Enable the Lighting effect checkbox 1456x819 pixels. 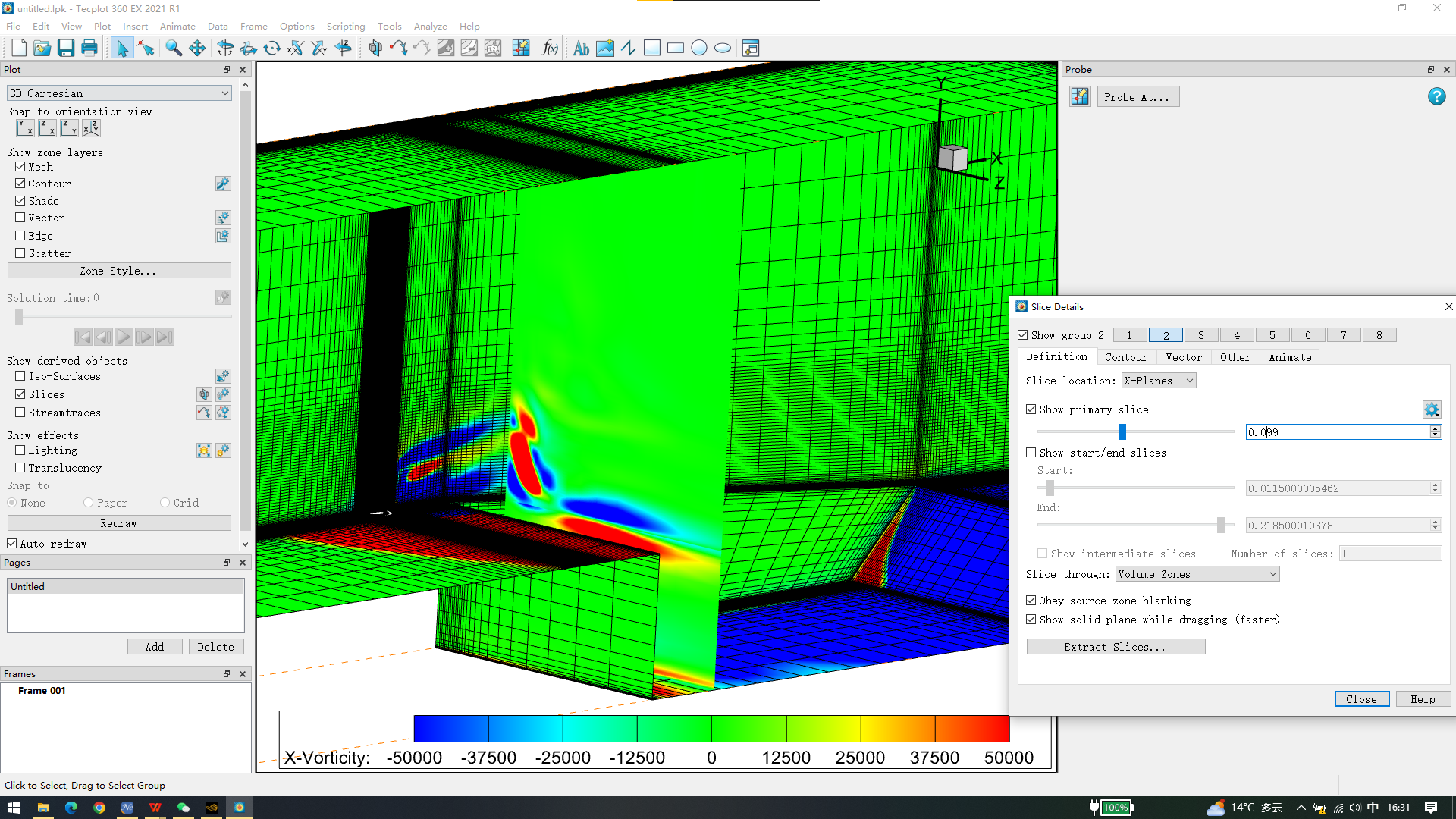point(20,450)
